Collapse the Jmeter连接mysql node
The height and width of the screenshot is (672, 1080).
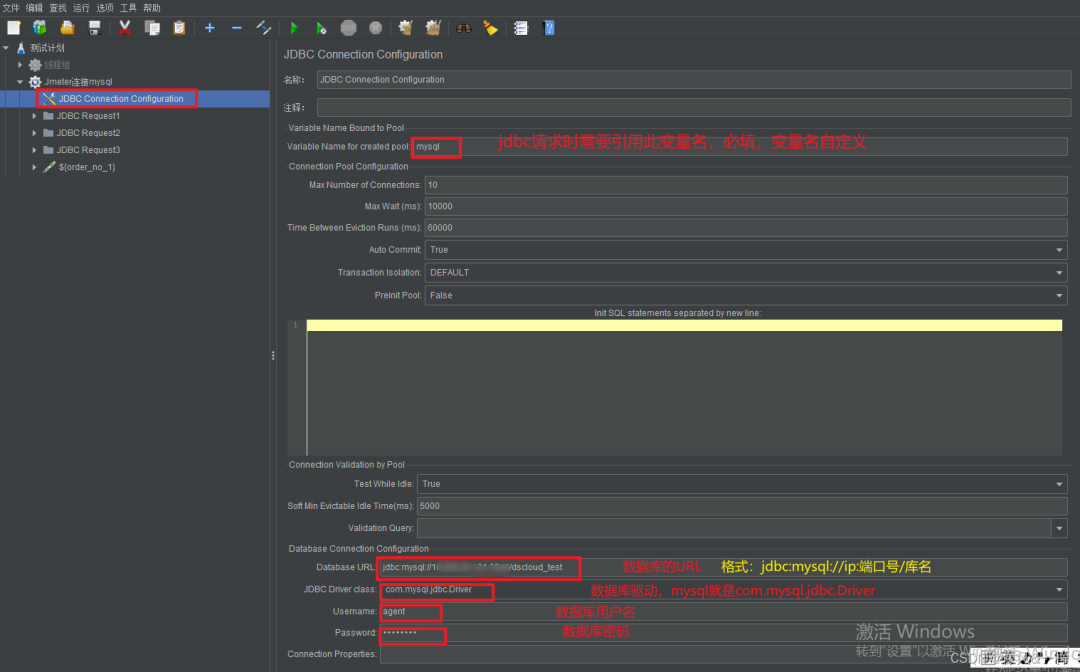[x=20, y=81]
